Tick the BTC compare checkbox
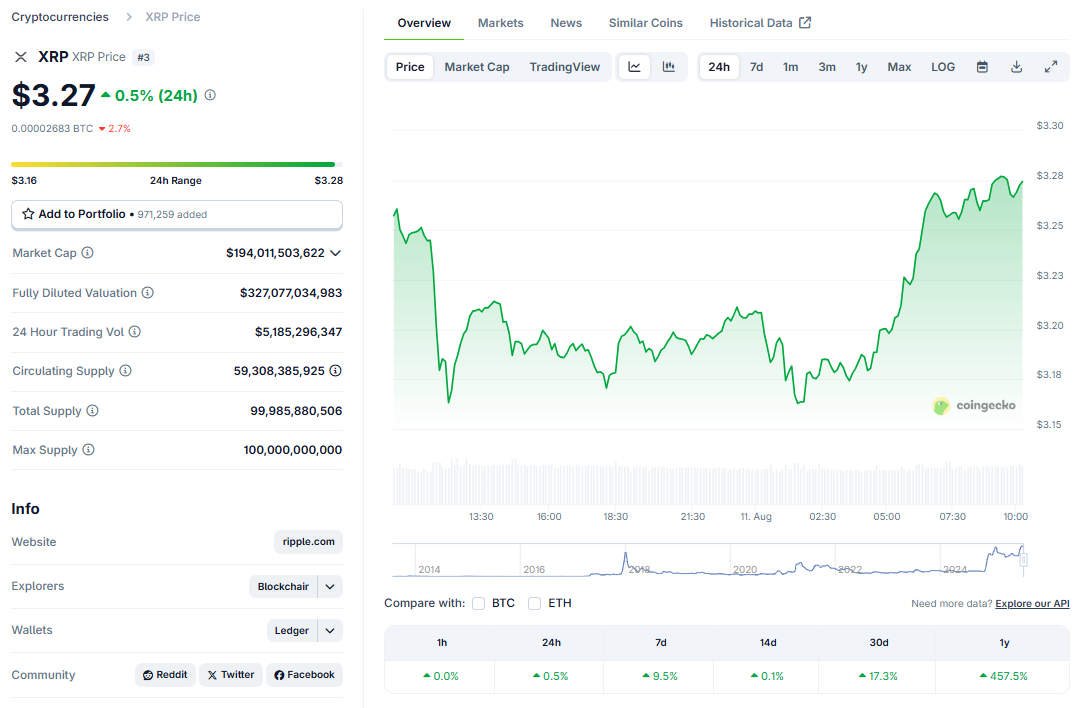Image resolution: width=1079 pixels, height=708 pixels. [x=478, y=603]
